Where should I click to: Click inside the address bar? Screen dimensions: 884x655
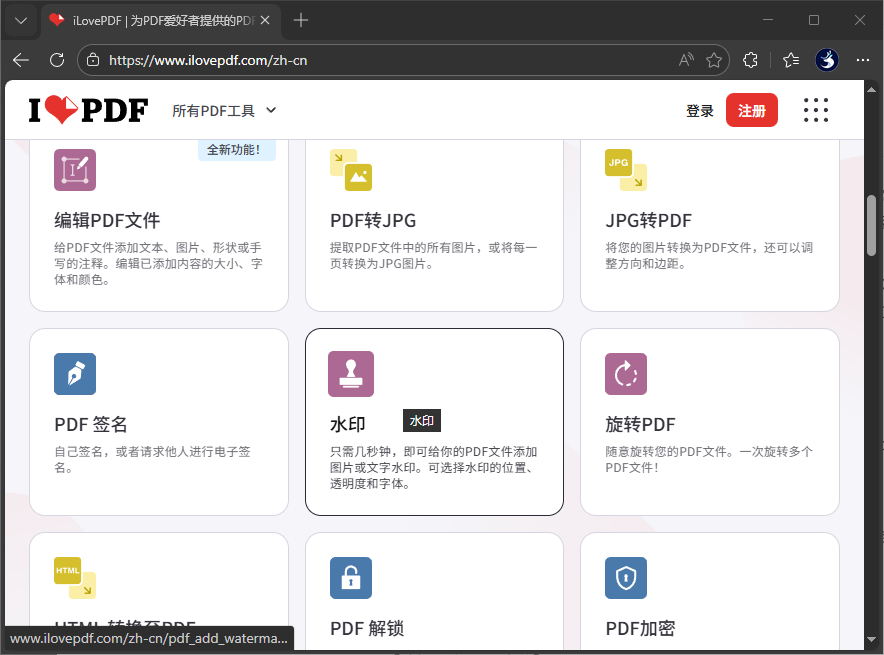300,60
